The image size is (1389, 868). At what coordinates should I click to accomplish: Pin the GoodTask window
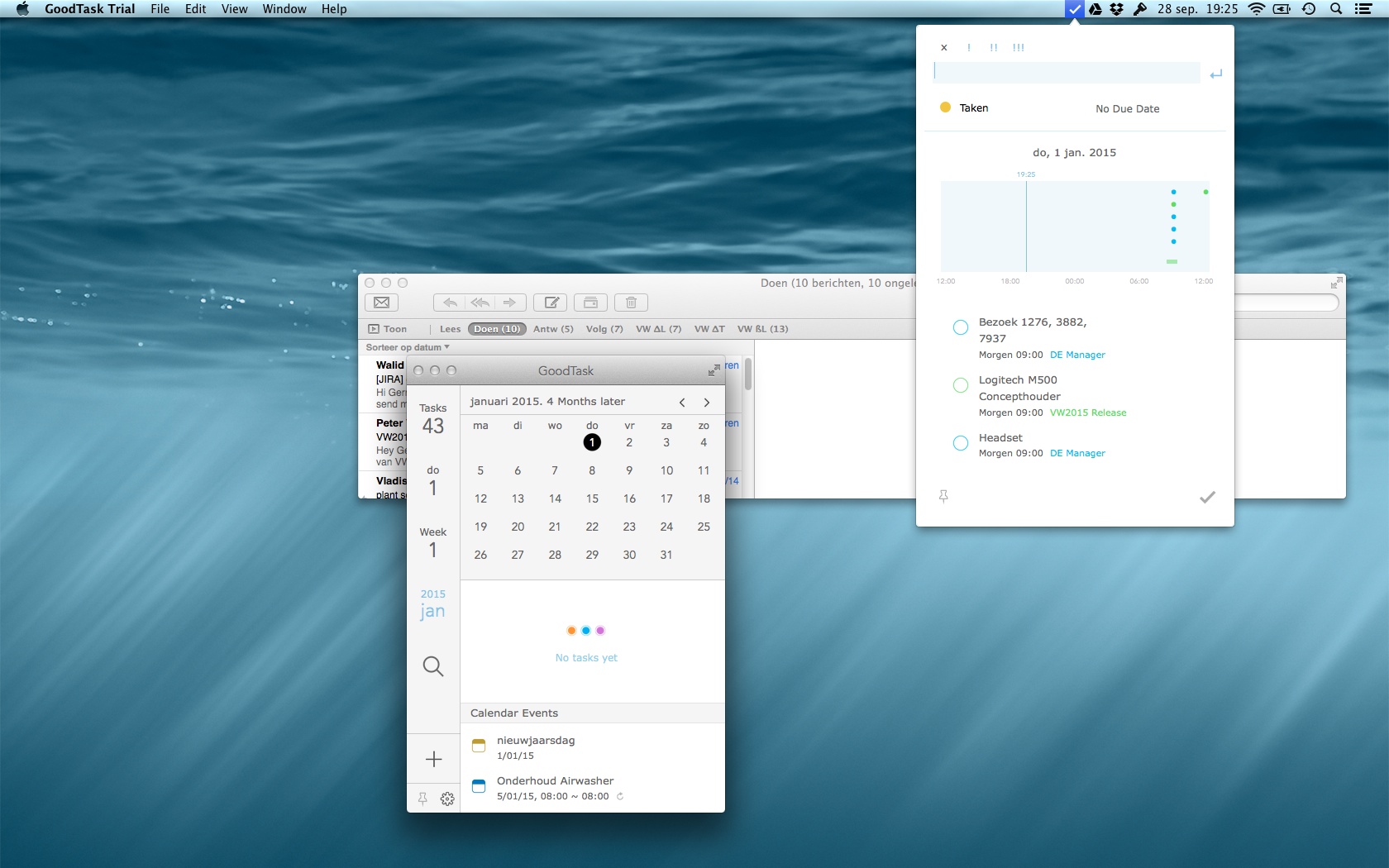[422, 799]
